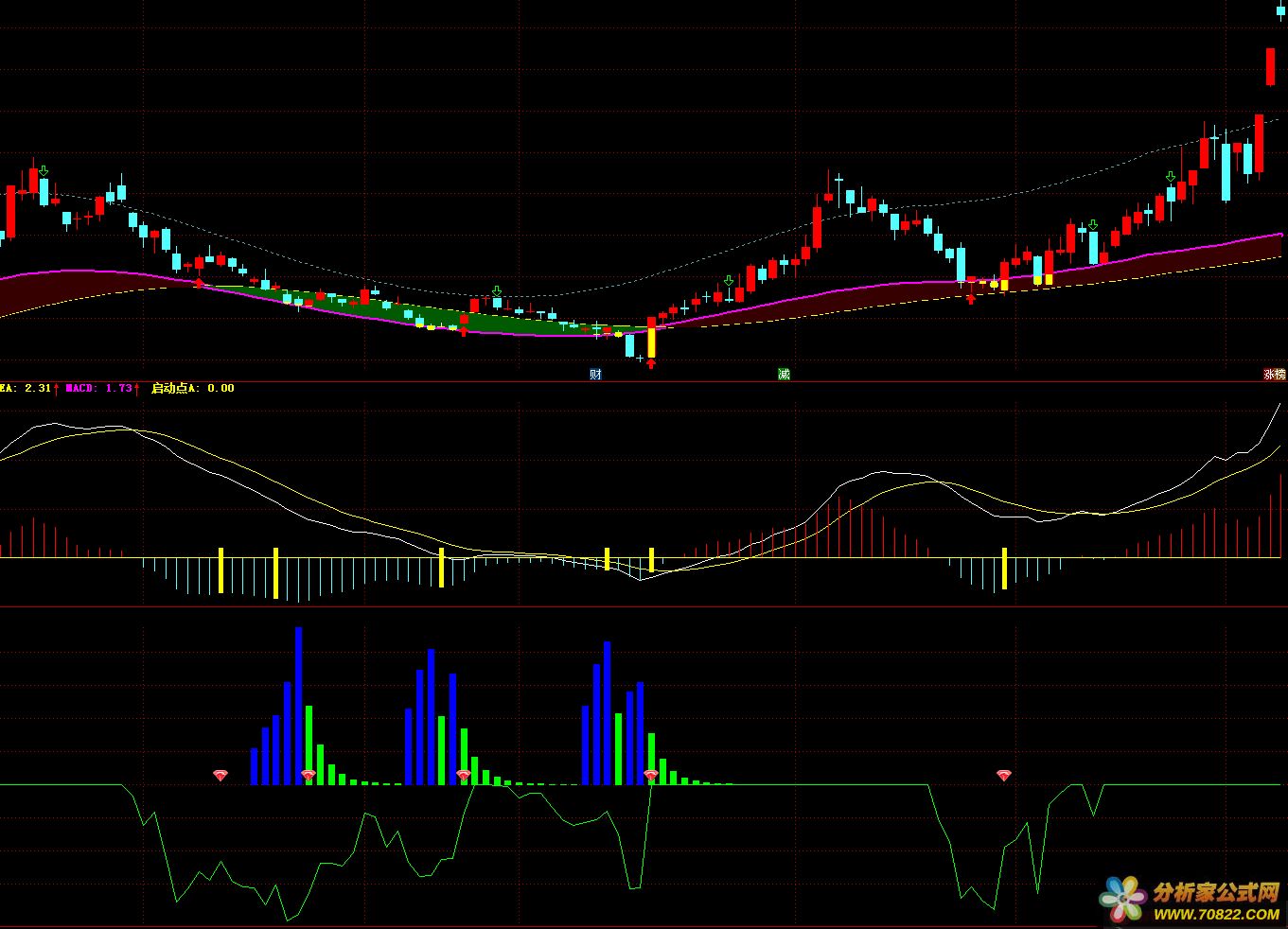Click red up arrow under the green band's lower edge
The width and height of the screenshot is (1288, 929).
point(463,331)
